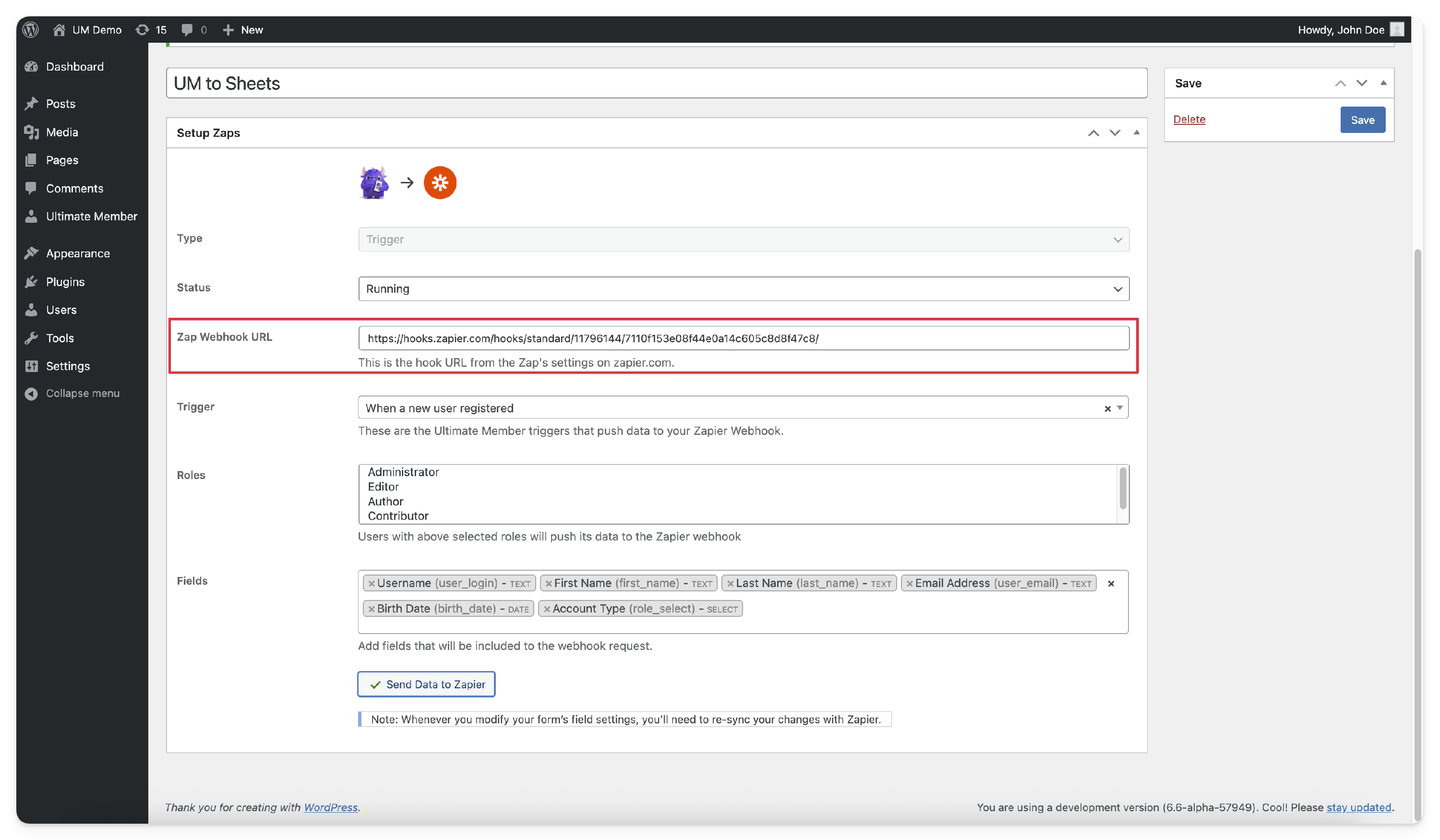
Task: Click the Posts pushpin icon
Action: tap(31, 103)
